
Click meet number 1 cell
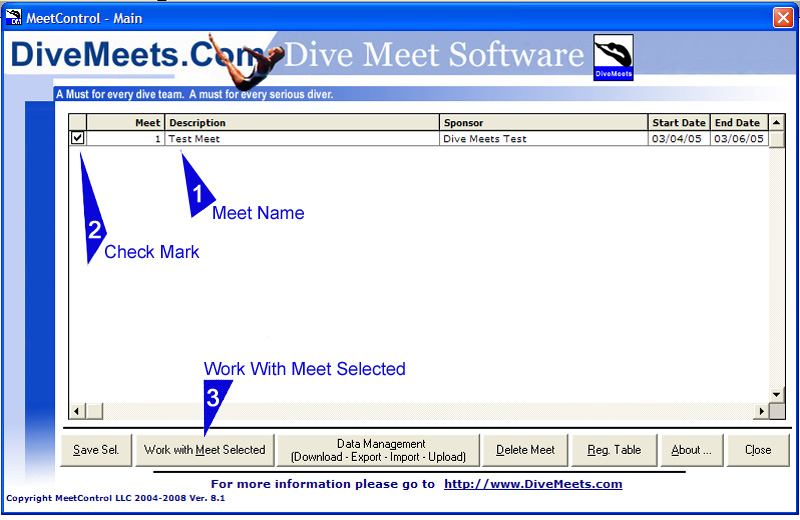[x=126, y=138]
